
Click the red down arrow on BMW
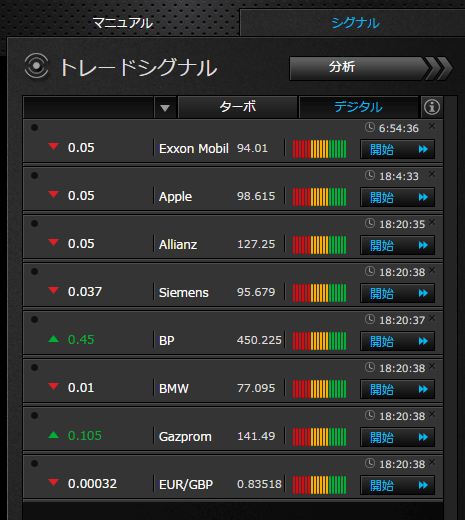[53, 386]
